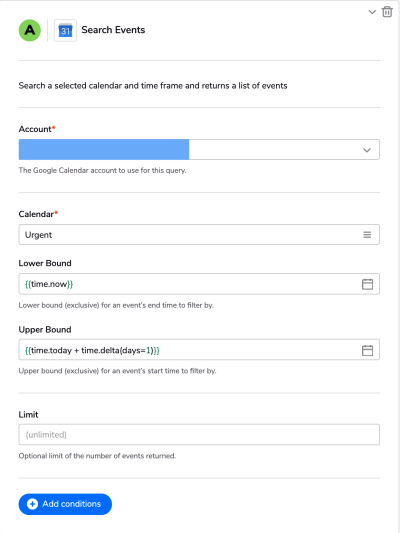
Task: Select the highlighted account value
Action: tap(104, 149)
